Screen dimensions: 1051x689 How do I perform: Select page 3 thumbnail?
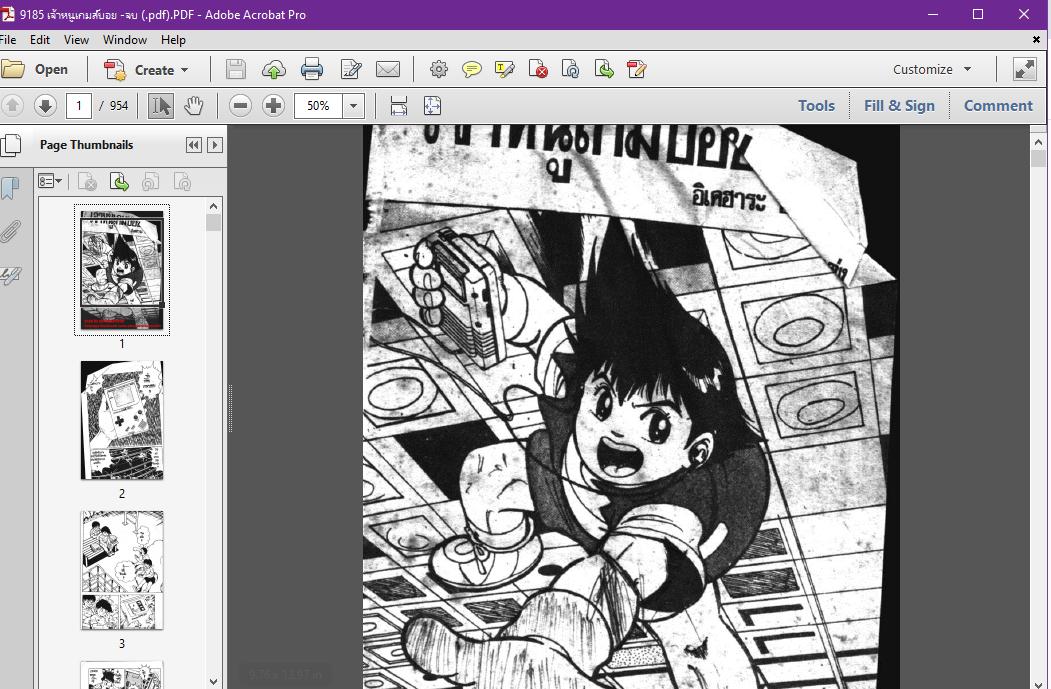pos(122,570)
